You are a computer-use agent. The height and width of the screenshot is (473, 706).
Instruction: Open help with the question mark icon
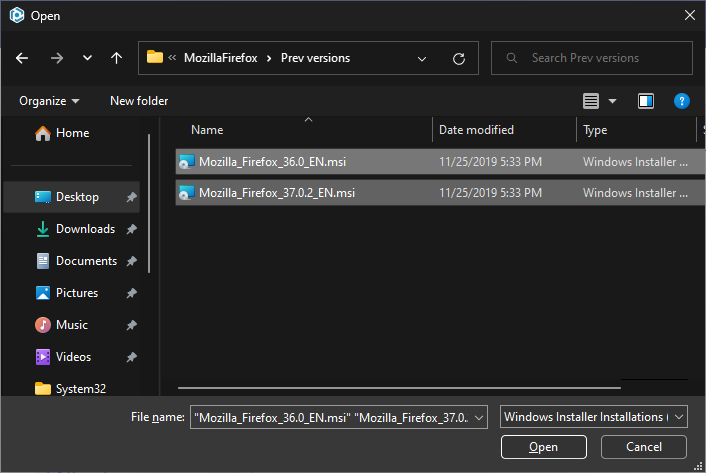682,101
